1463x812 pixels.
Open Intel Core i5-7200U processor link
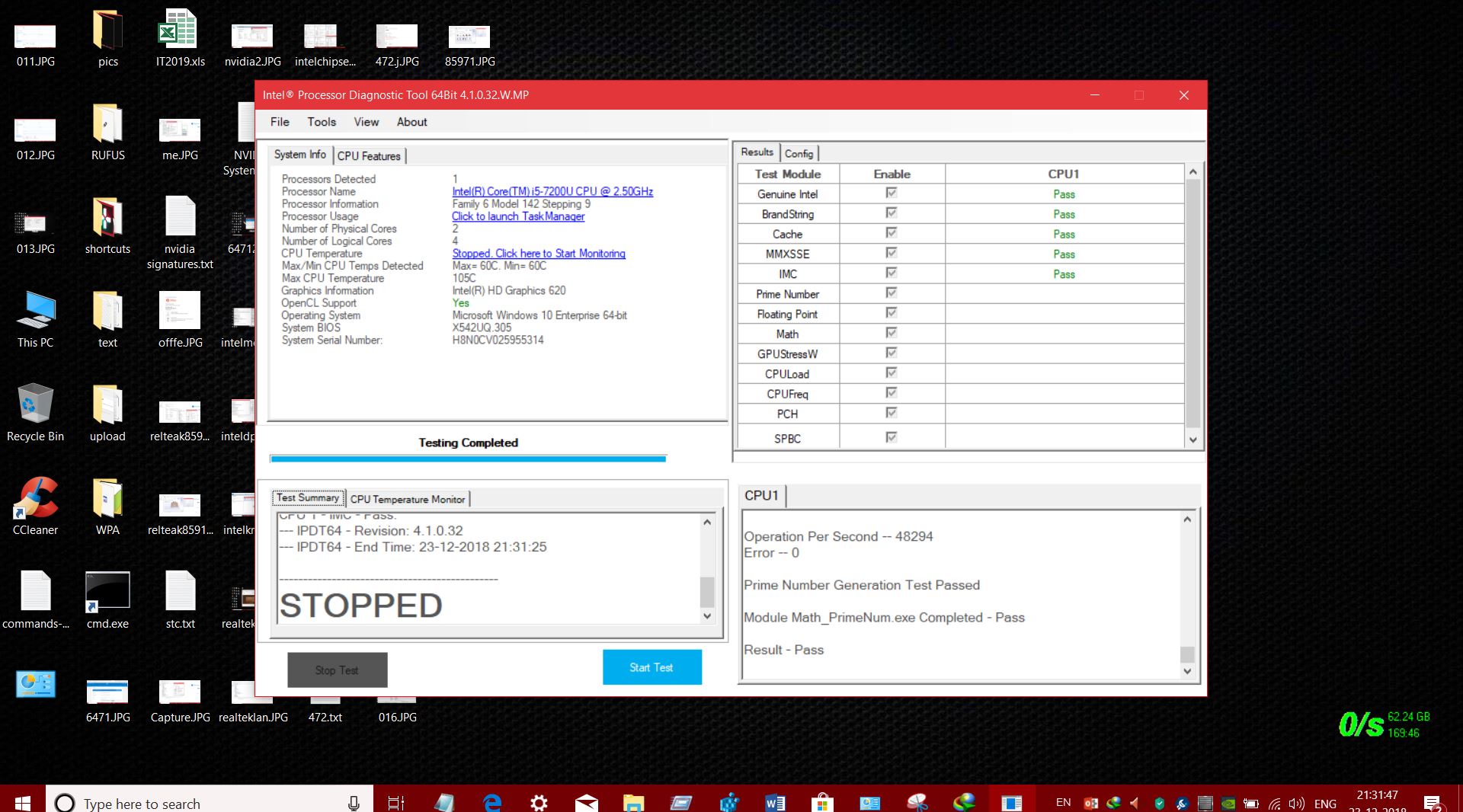(x=552, y=191)
